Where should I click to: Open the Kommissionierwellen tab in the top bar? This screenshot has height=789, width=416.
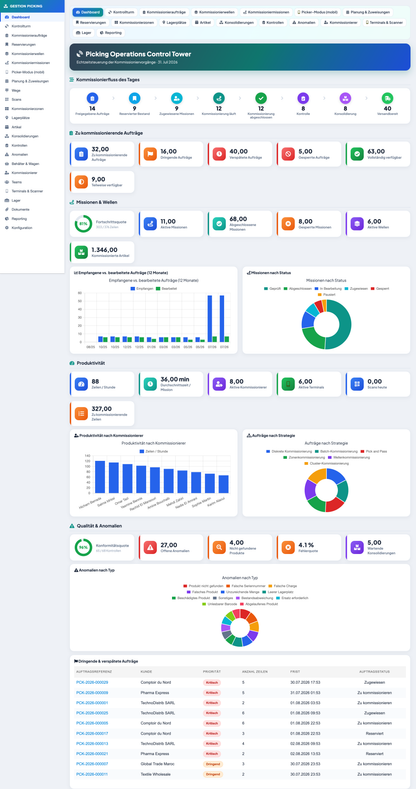click(215, 12)
